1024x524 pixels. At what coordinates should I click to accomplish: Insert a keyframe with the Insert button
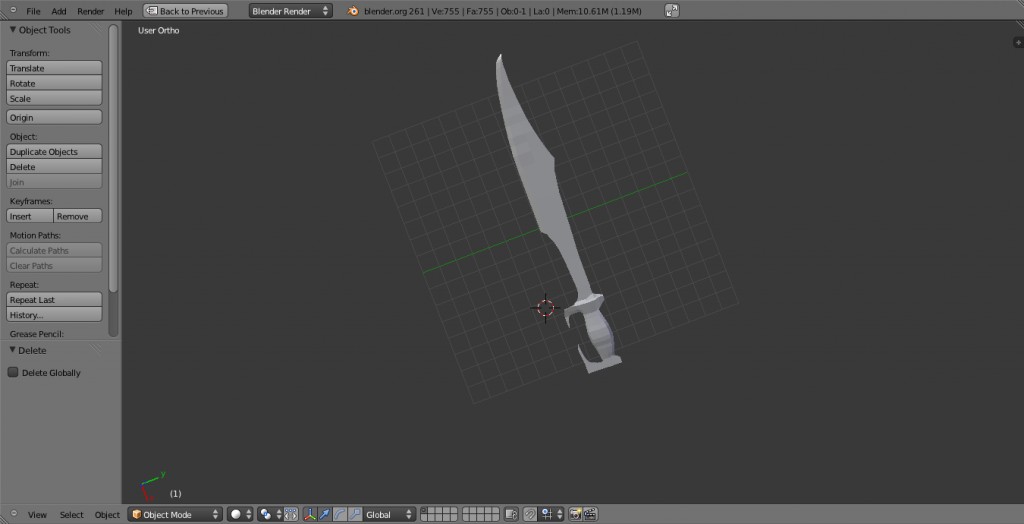pos(30,216)
